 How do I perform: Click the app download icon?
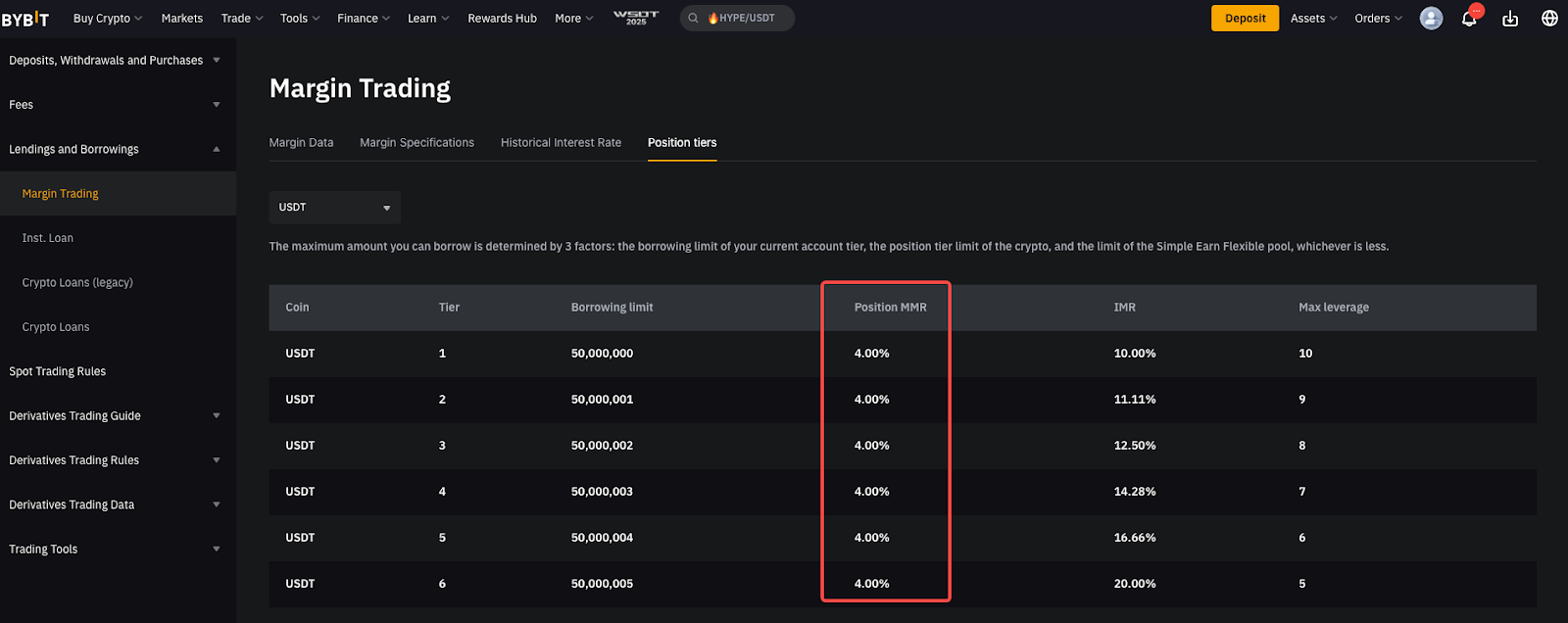pos(1510,19)
